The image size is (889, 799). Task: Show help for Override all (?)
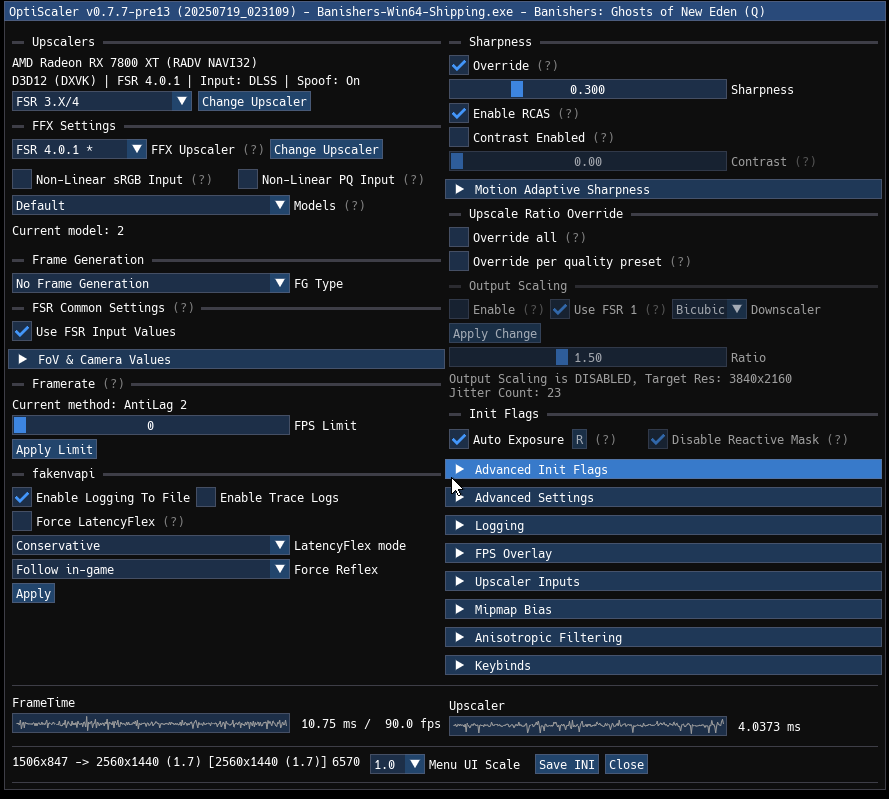click(575, 238)
